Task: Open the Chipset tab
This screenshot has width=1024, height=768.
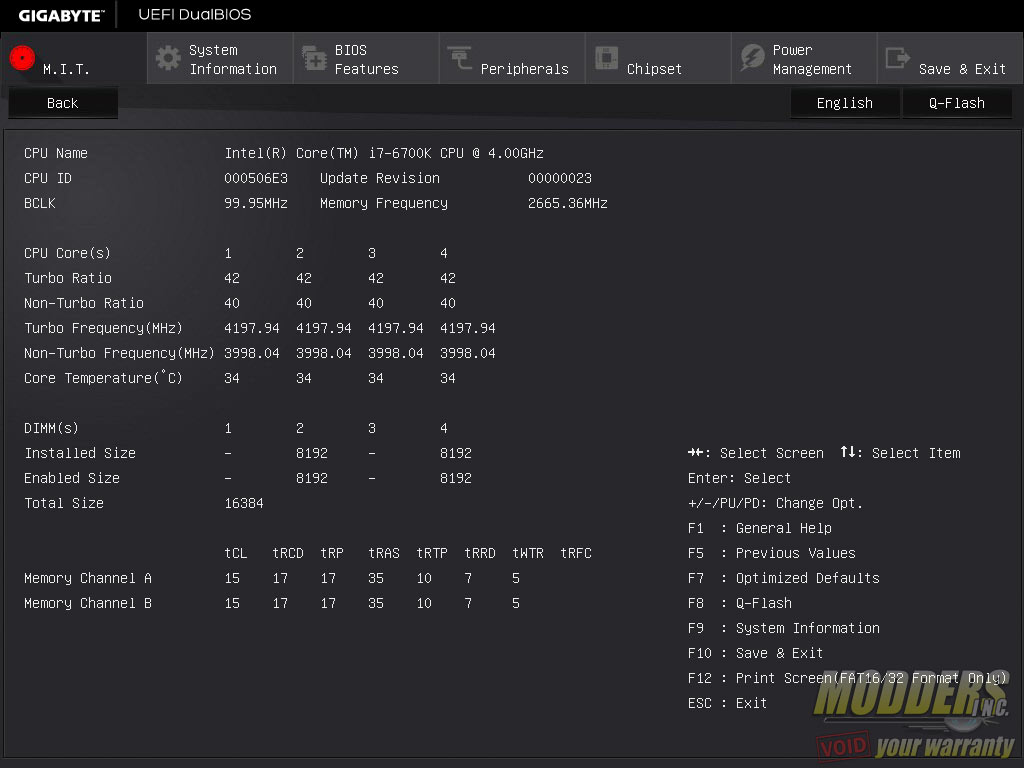Action: click(658, 58)
